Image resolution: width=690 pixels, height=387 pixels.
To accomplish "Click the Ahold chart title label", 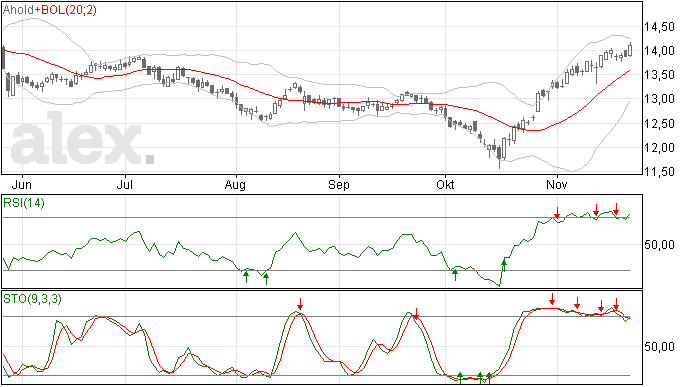I will pos(18,10).
